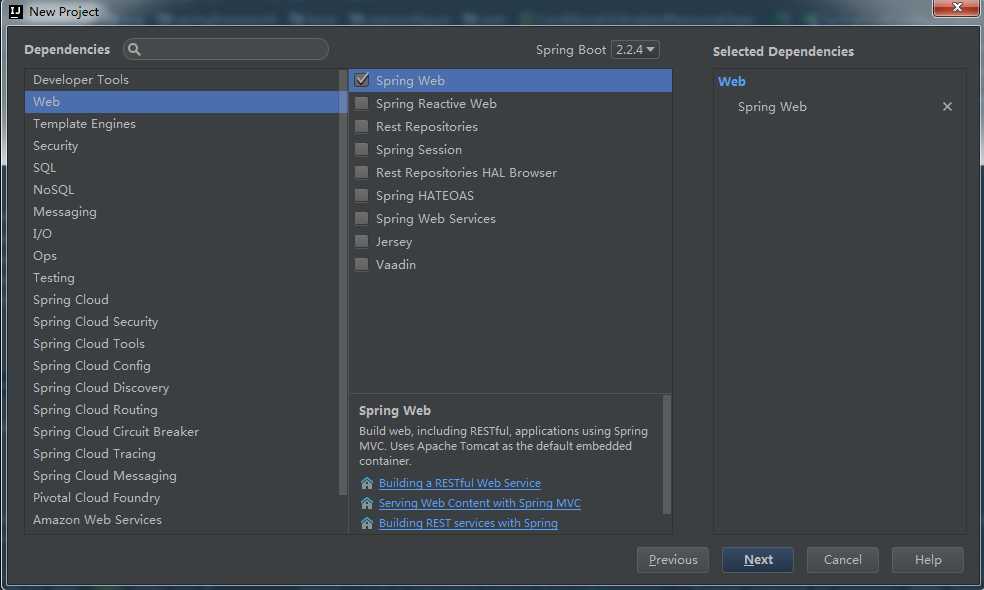Select the Ops category

point(182,255)
